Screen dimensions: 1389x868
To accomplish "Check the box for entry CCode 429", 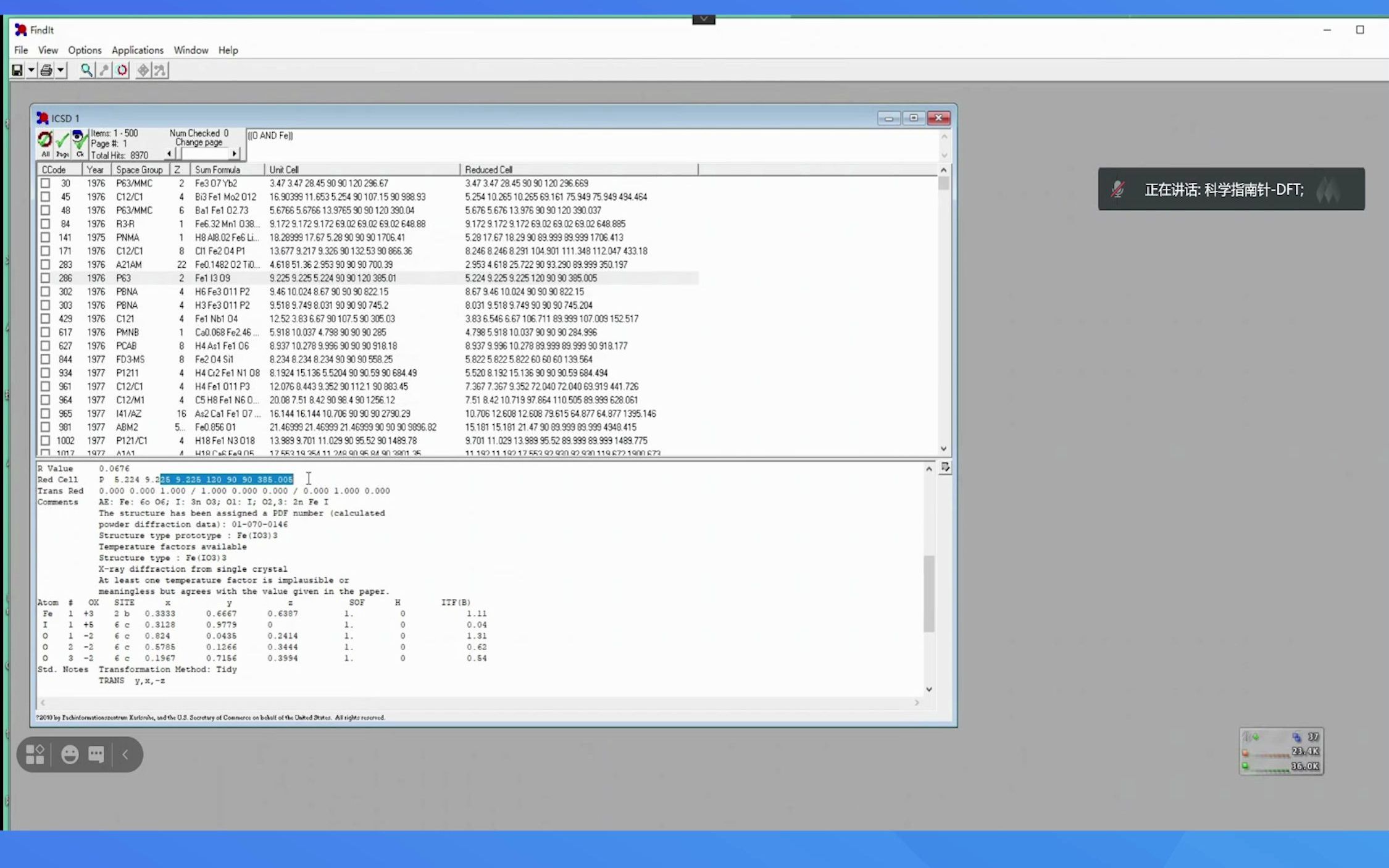I will 45,319.
